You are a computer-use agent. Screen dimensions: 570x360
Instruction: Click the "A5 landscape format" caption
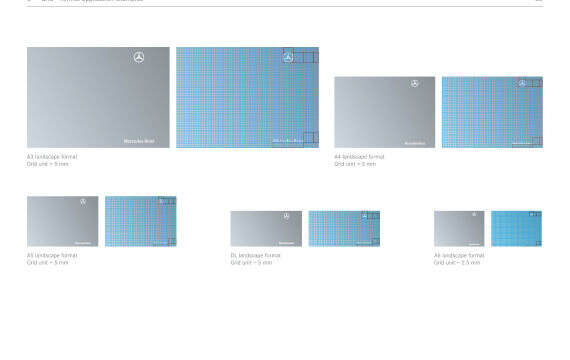52,255
